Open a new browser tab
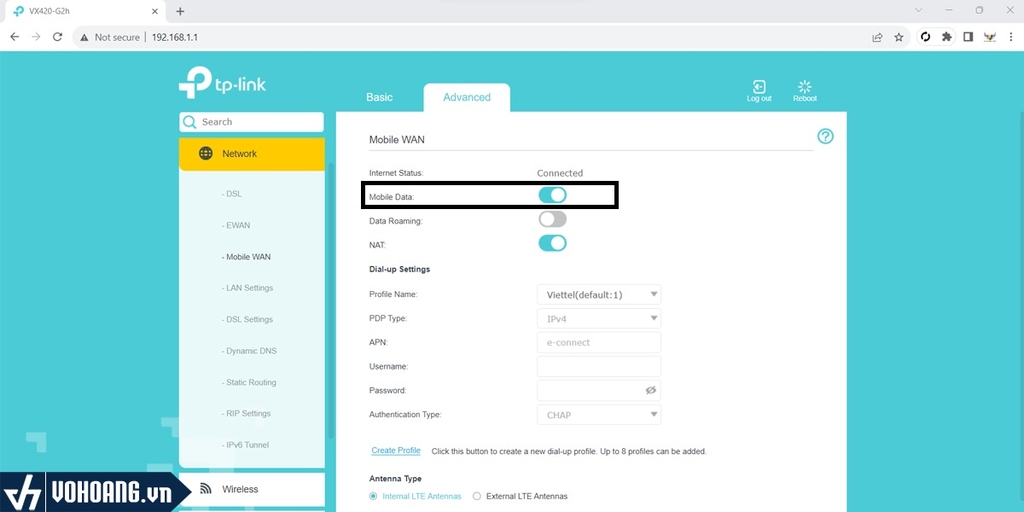This screenshot has width=1024, height=512. pyautogui.click(x=180, y=11)
